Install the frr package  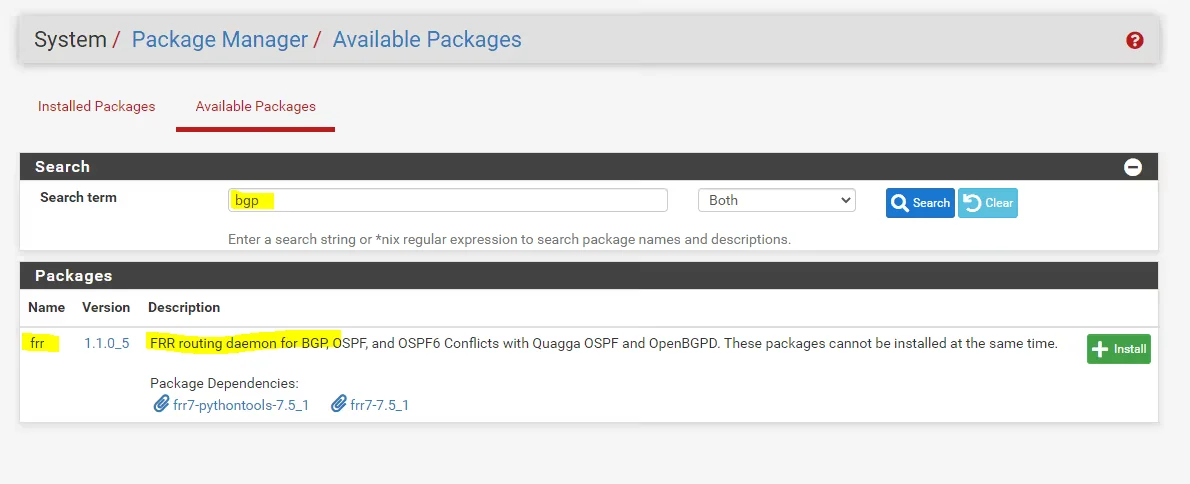coord(1119,349)
